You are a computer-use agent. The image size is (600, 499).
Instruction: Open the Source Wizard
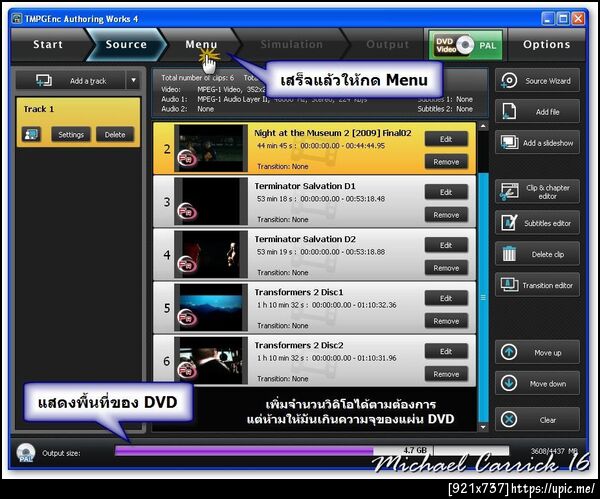[537, 81]
